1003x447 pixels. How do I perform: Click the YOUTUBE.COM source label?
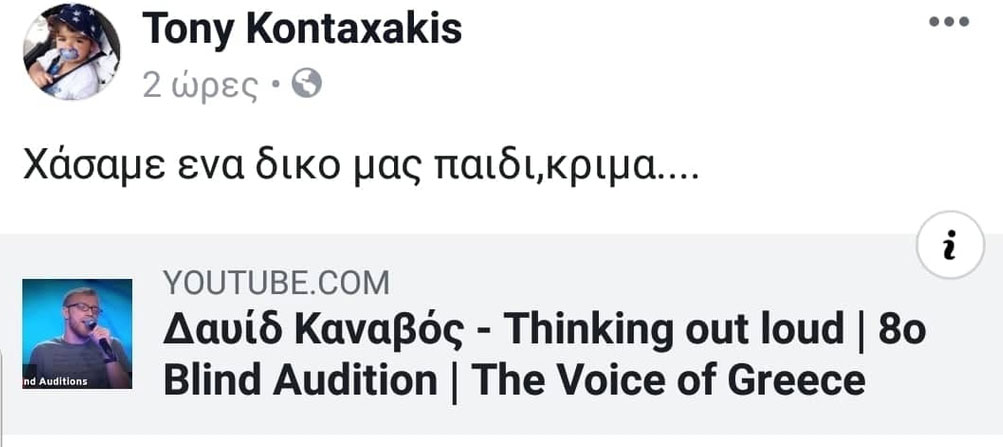tap(276, 284)
